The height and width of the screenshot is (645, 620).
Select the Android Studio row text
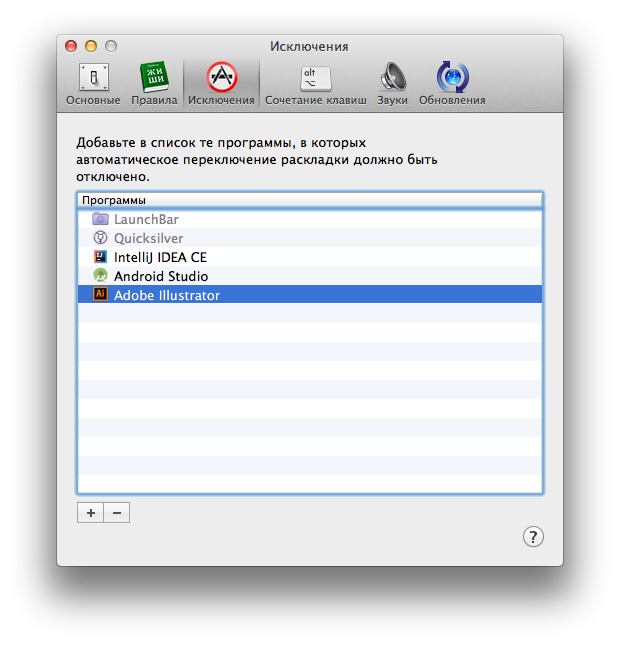[x=161, y=276]
